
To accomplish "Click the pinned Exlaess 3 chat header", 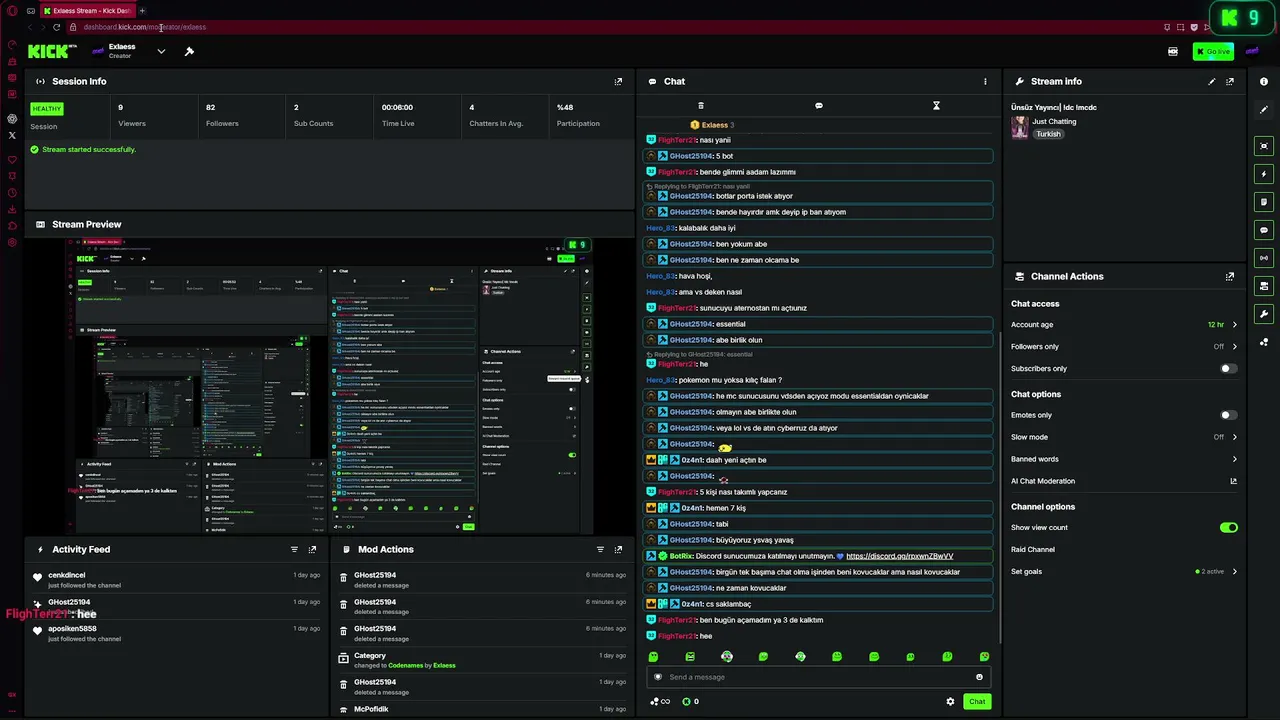I will tap(714, 125).
